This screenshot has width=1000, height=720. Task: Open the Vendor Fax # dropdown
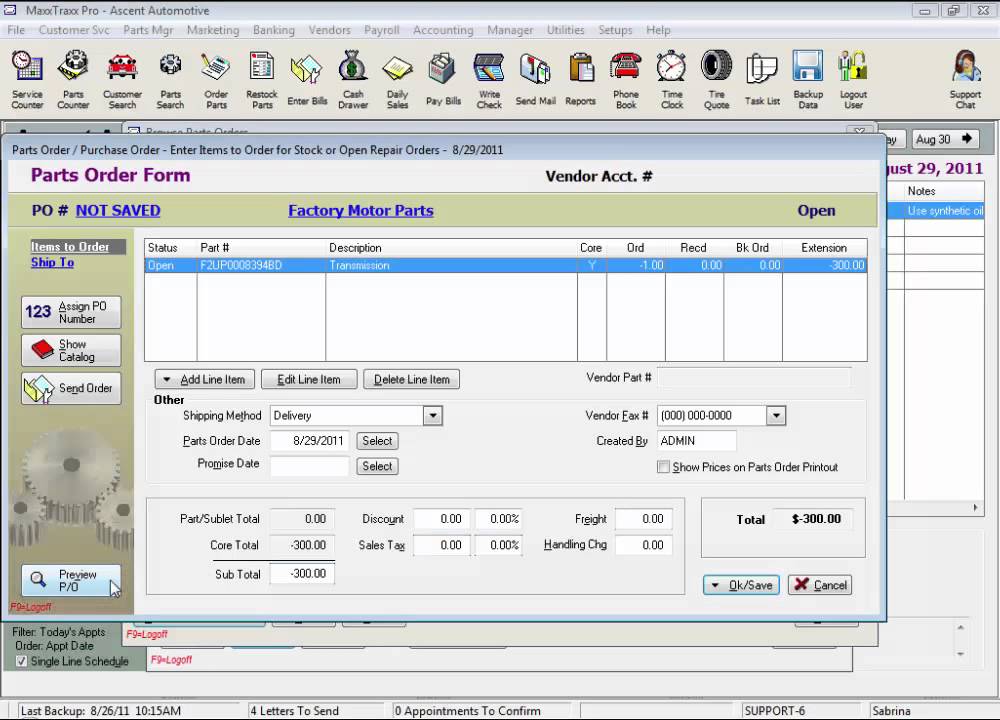pyautogui.click(x=776, y=416)
